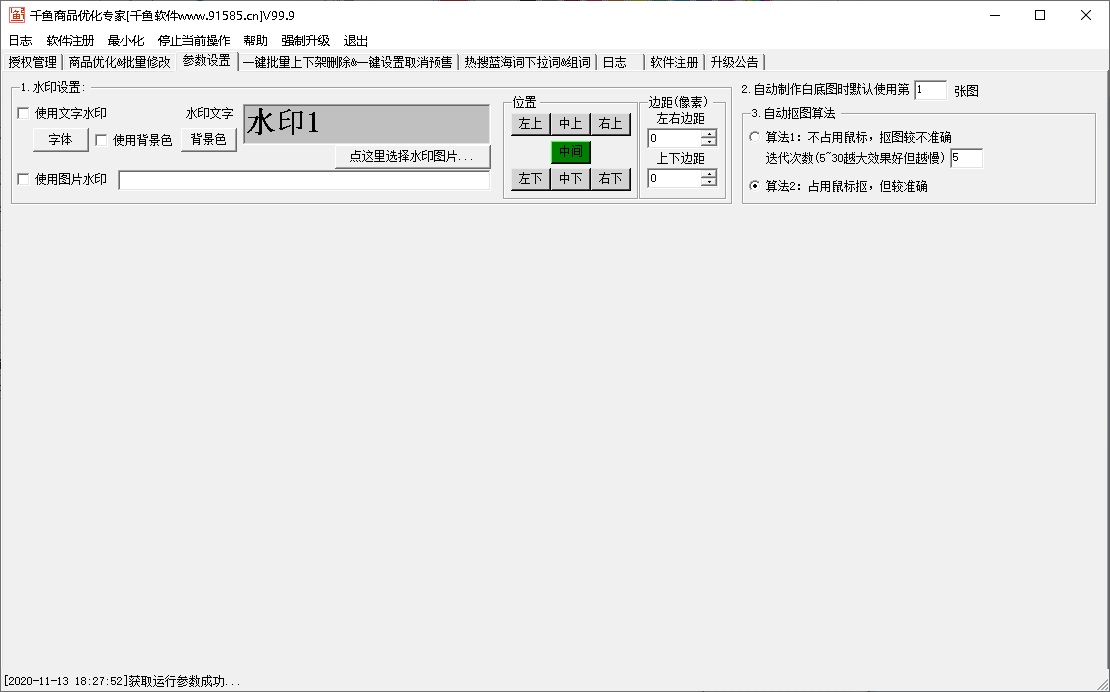Open 背景色 color picker button

point(208,140)
